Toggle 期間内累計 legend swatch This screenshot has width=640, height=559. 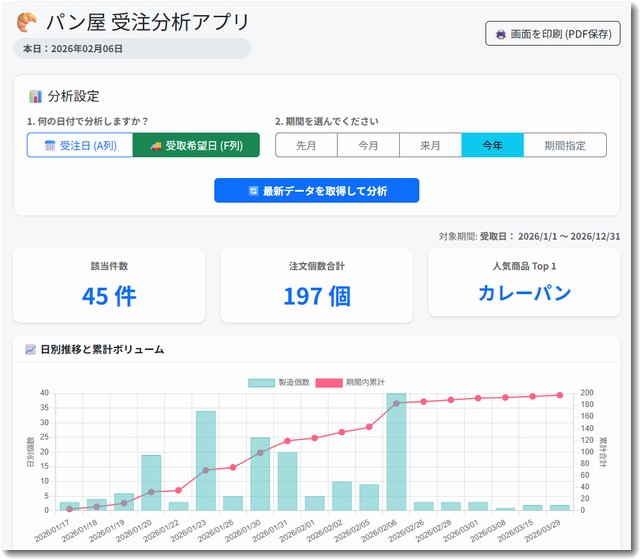coord(329,383)
